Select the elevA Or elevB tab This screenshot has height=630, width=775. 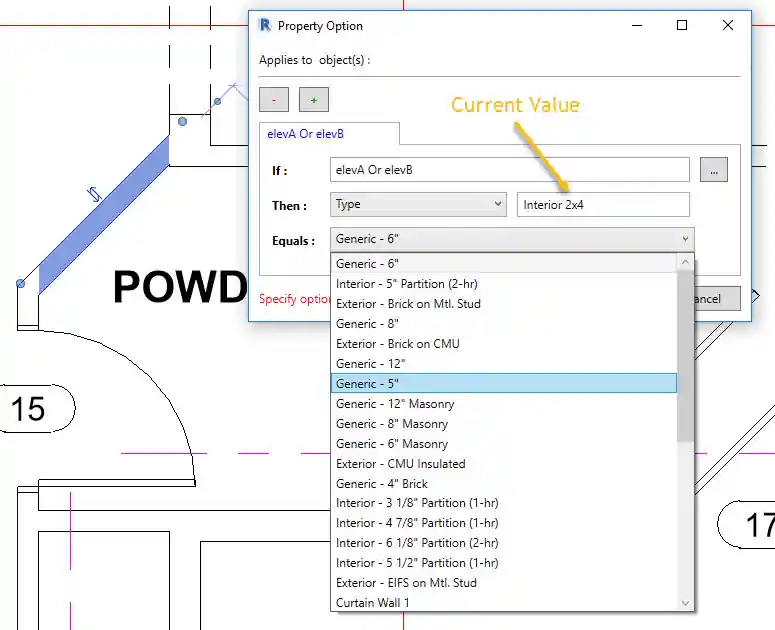(x=305, y=133)
